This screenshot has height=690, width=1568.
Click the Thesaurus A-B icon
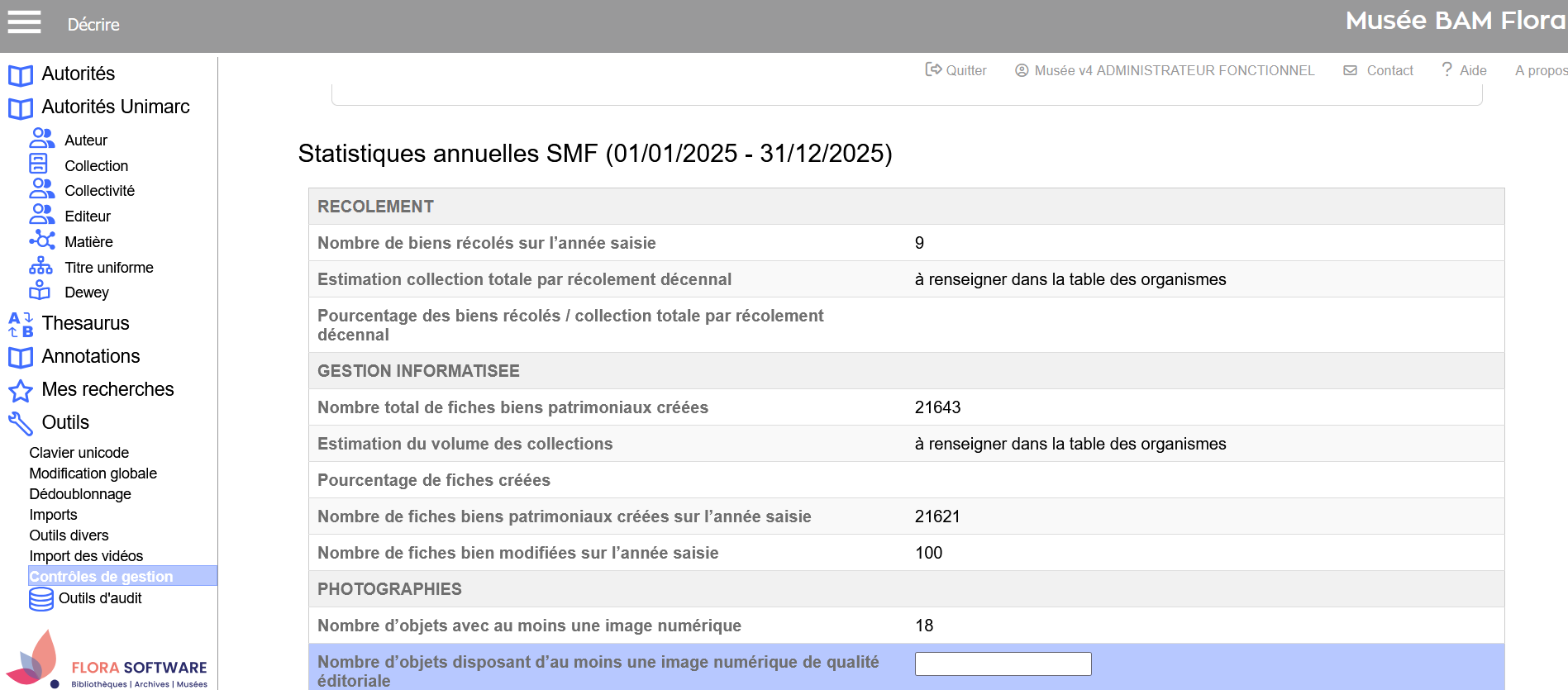(x=21, y=324)
